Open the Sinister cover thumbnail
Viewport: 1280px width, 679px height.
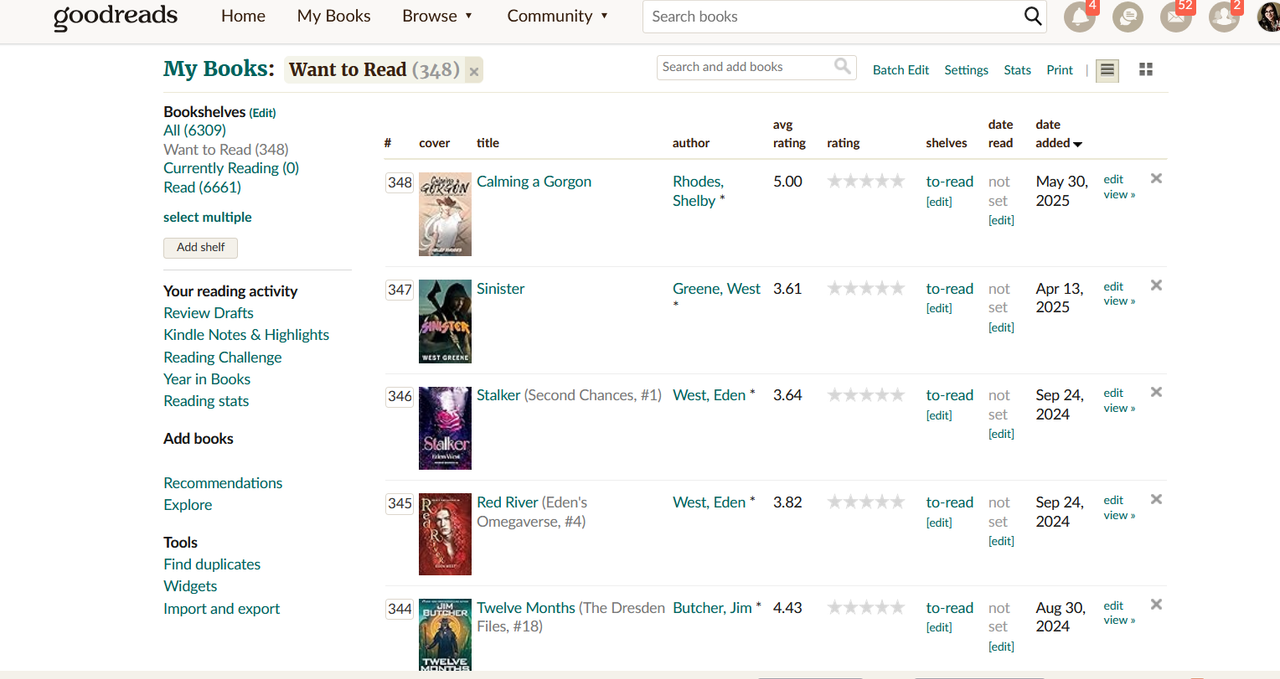coord(445,321)
